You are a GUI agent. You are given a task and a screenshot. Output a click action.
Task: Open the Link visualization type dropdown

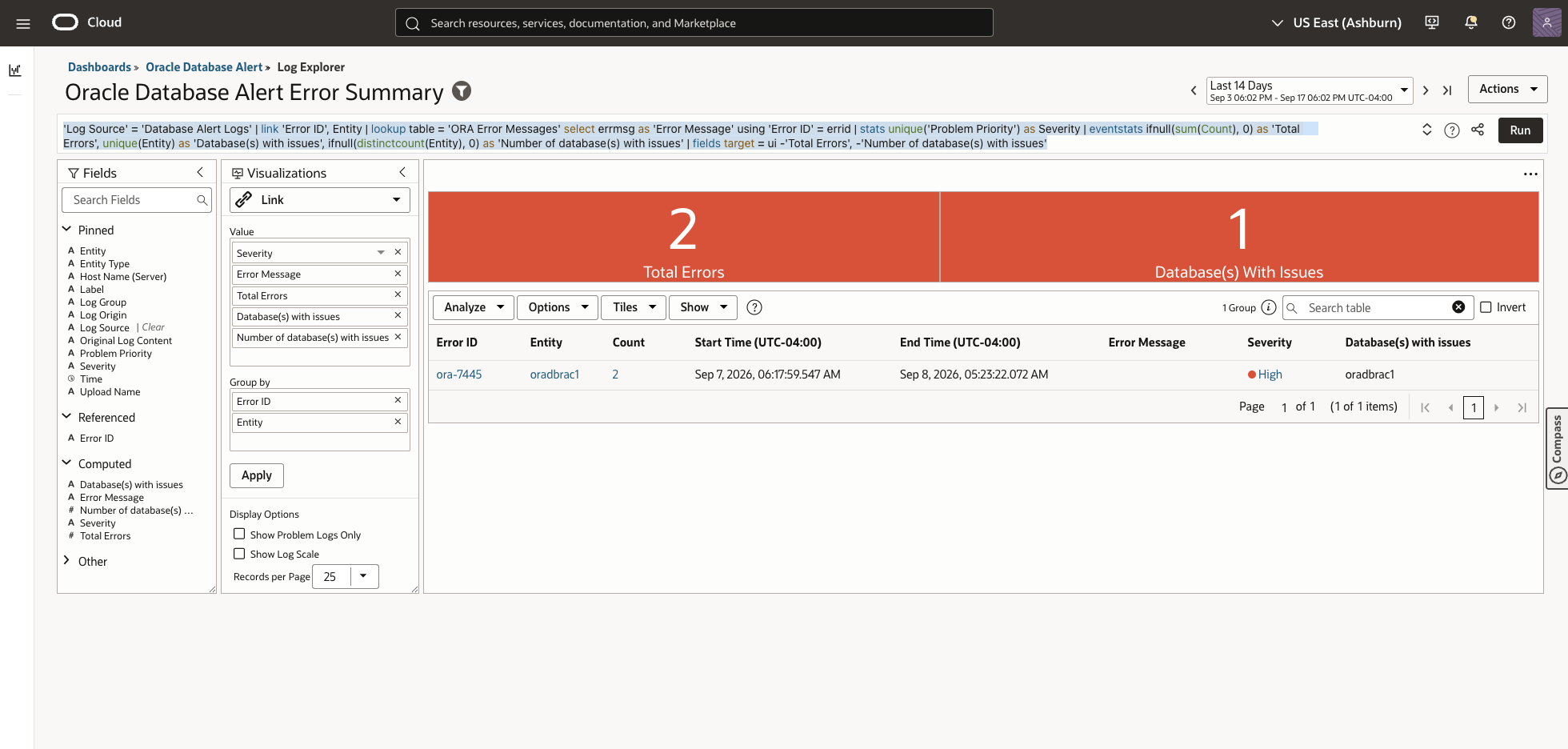[320, 200]
